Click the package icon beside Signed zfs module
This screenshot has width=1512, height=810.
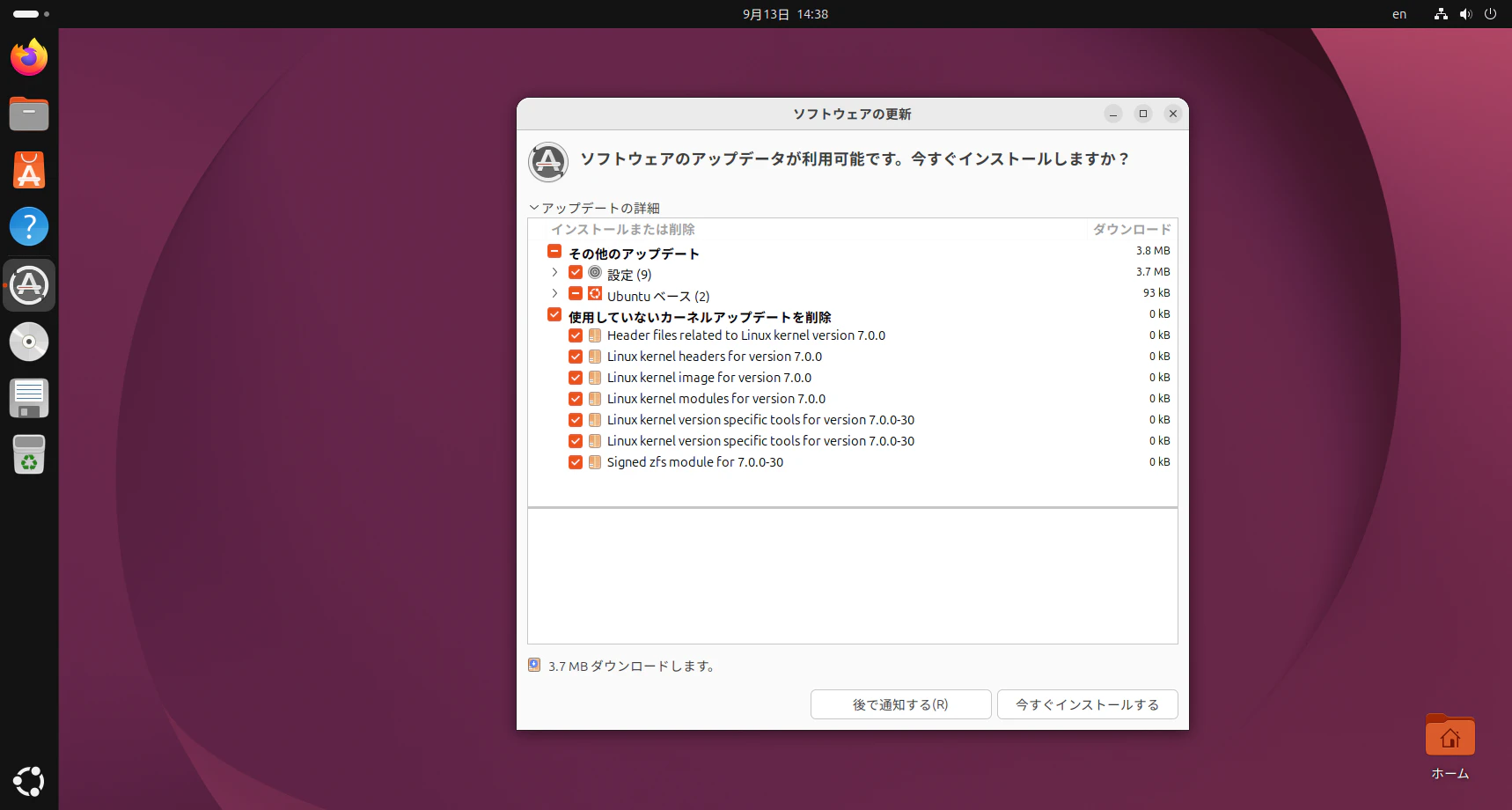point(595,462)
